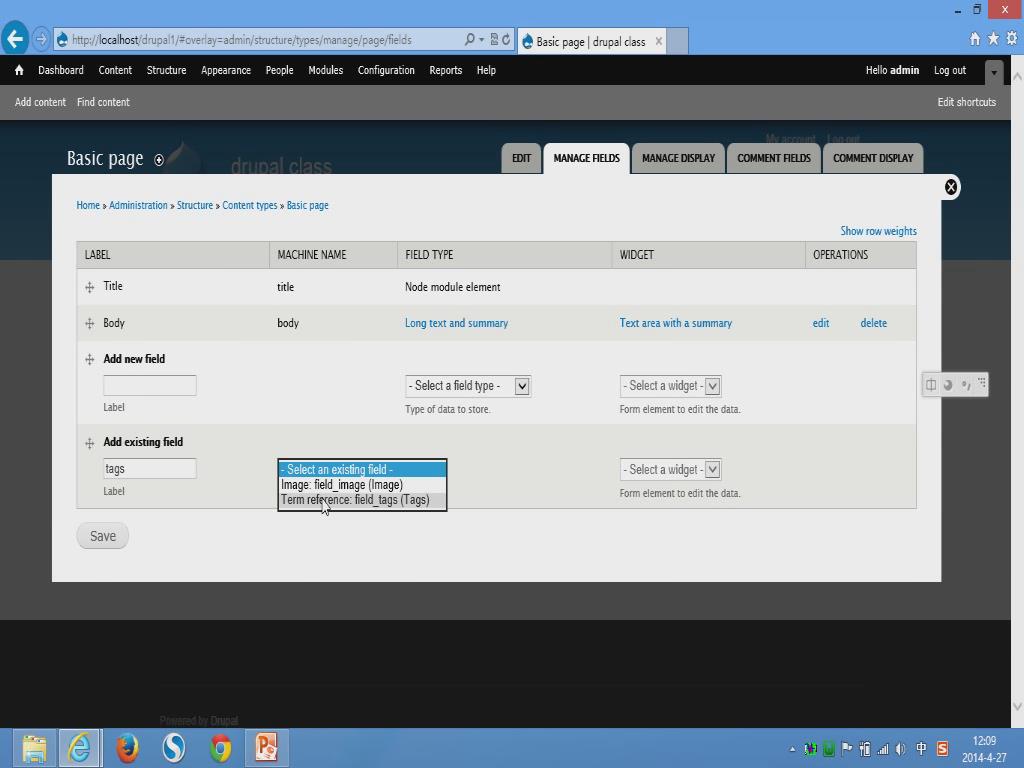Open the Select a field type dropdown

pyautogui.click(x=468, y=386)
